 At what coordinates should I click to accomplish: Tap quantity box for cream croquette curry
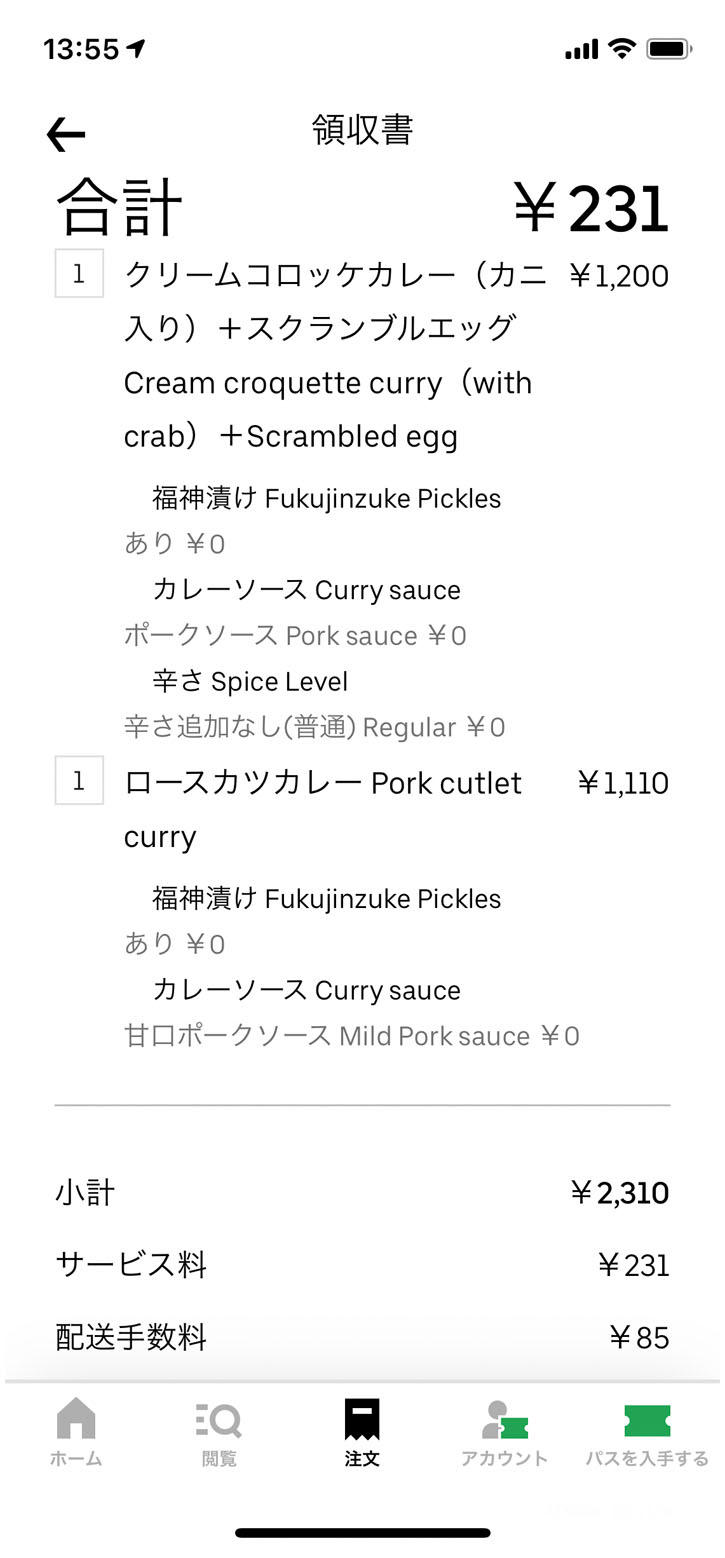point(79,275)
